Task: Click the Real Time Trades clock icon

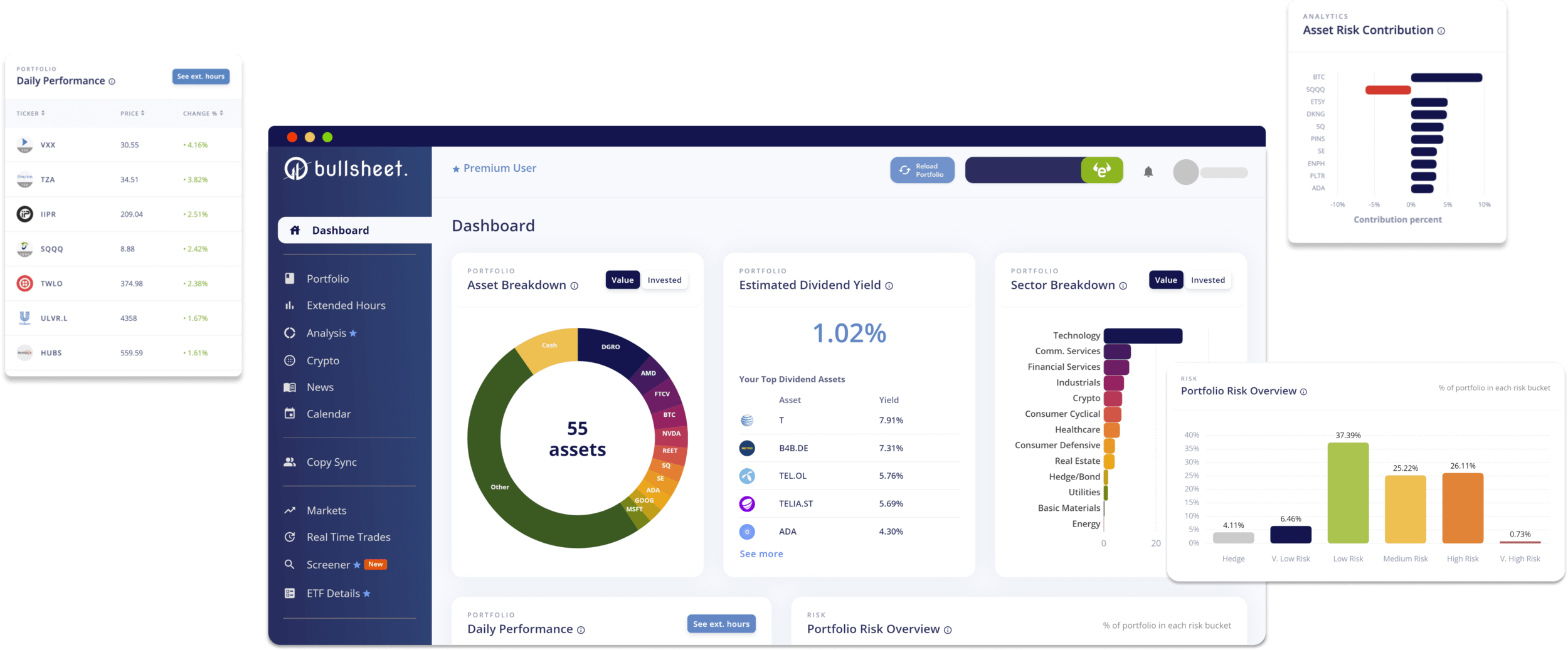Action: tap(290, 537)
